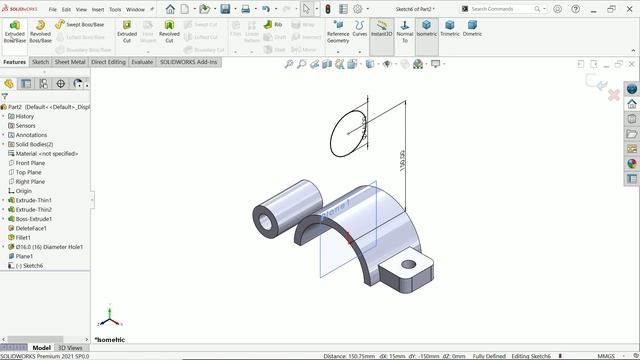
Task: Undo the last action
Action: 266,9
